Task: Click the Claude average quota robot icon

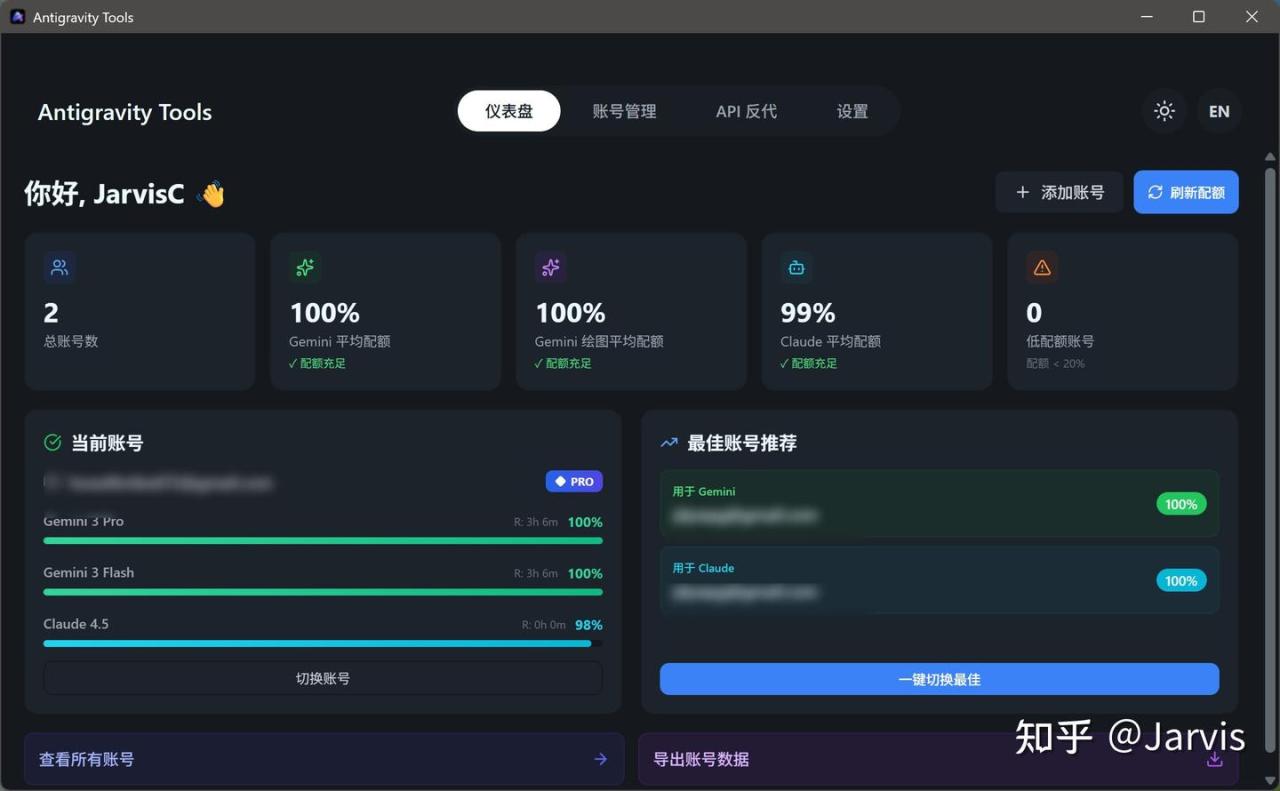Action: click(x=796, y=267)
